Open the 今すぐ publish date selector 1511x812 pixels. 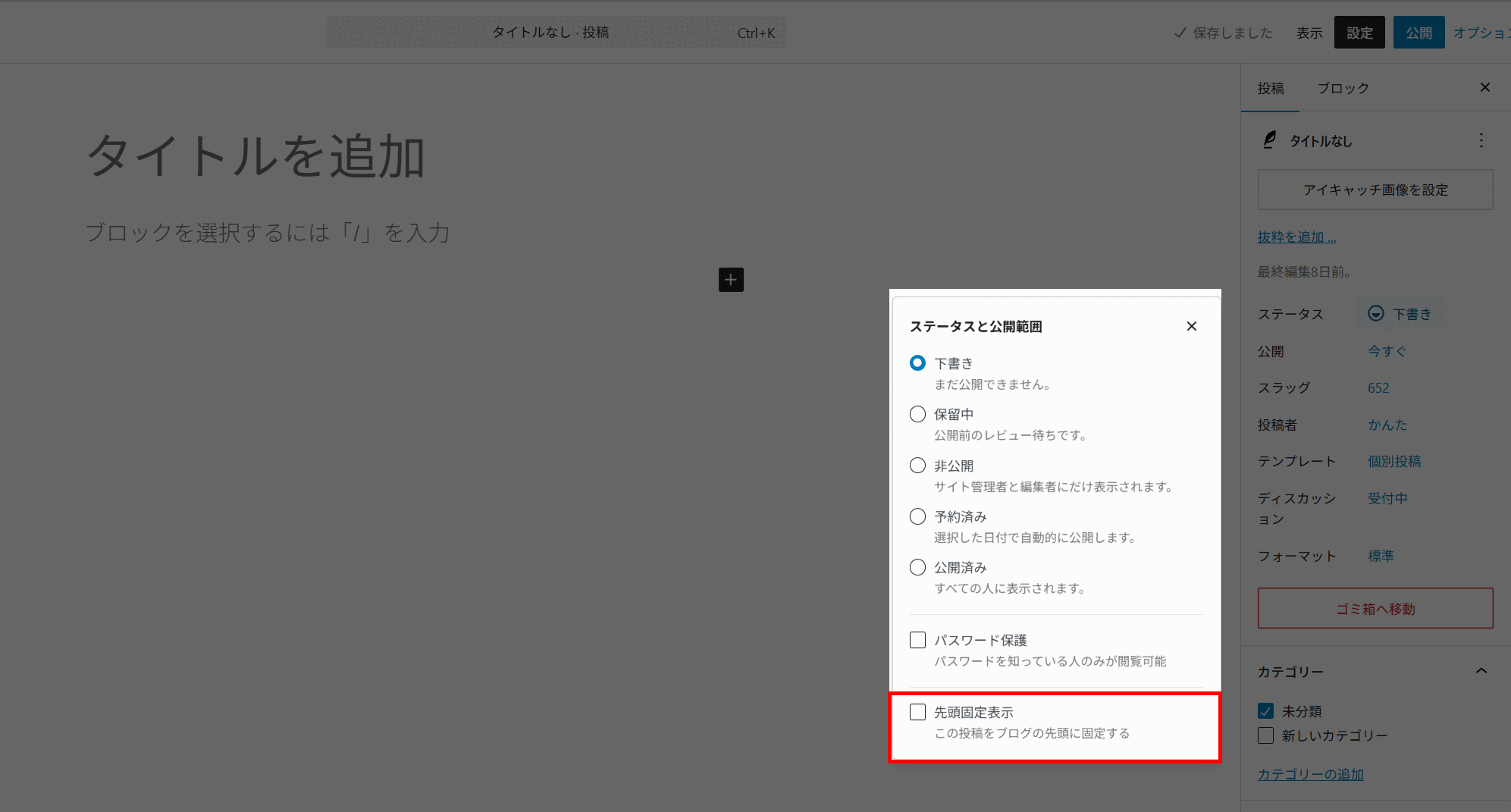pos(1387,351)
